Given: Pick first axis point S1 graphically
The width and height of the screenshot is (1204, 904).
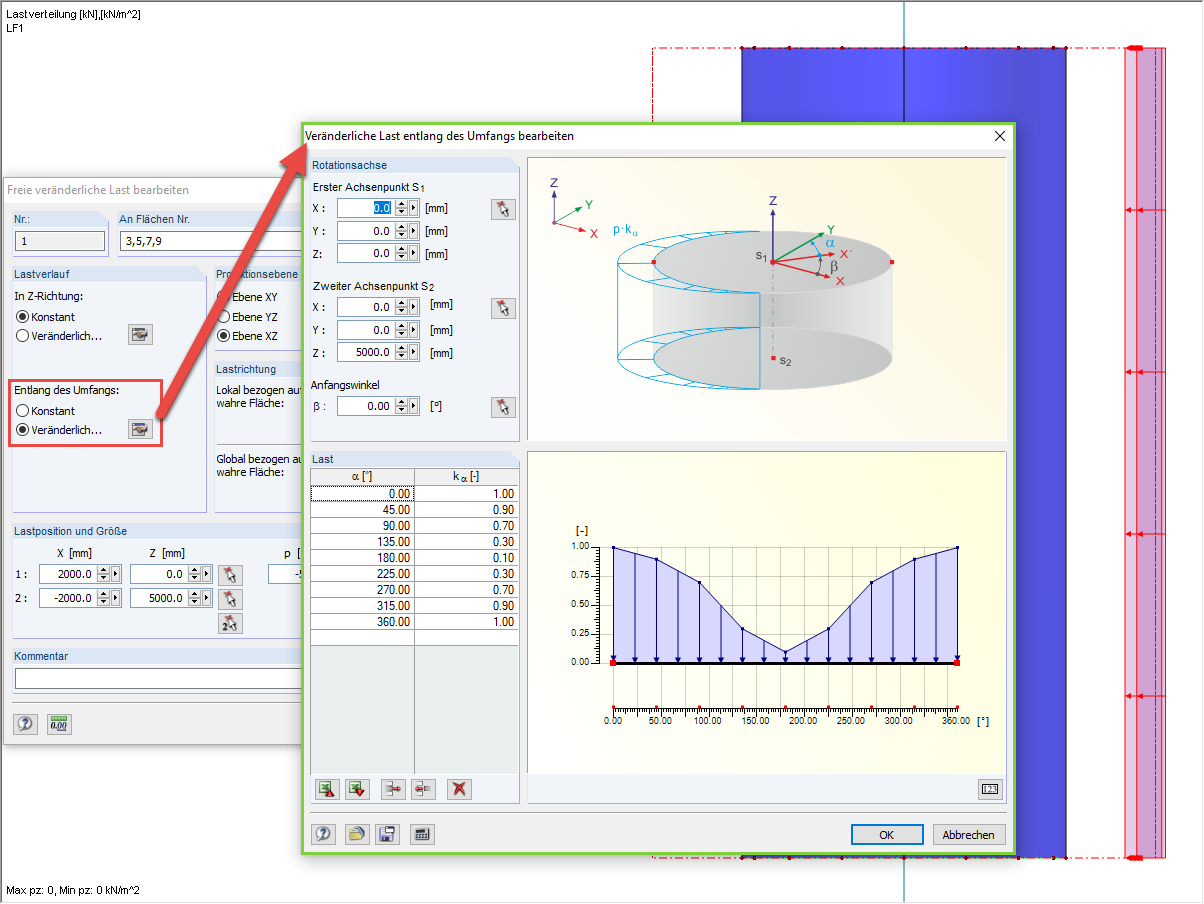Looking at the screenshot, I should tap(503, 208).
